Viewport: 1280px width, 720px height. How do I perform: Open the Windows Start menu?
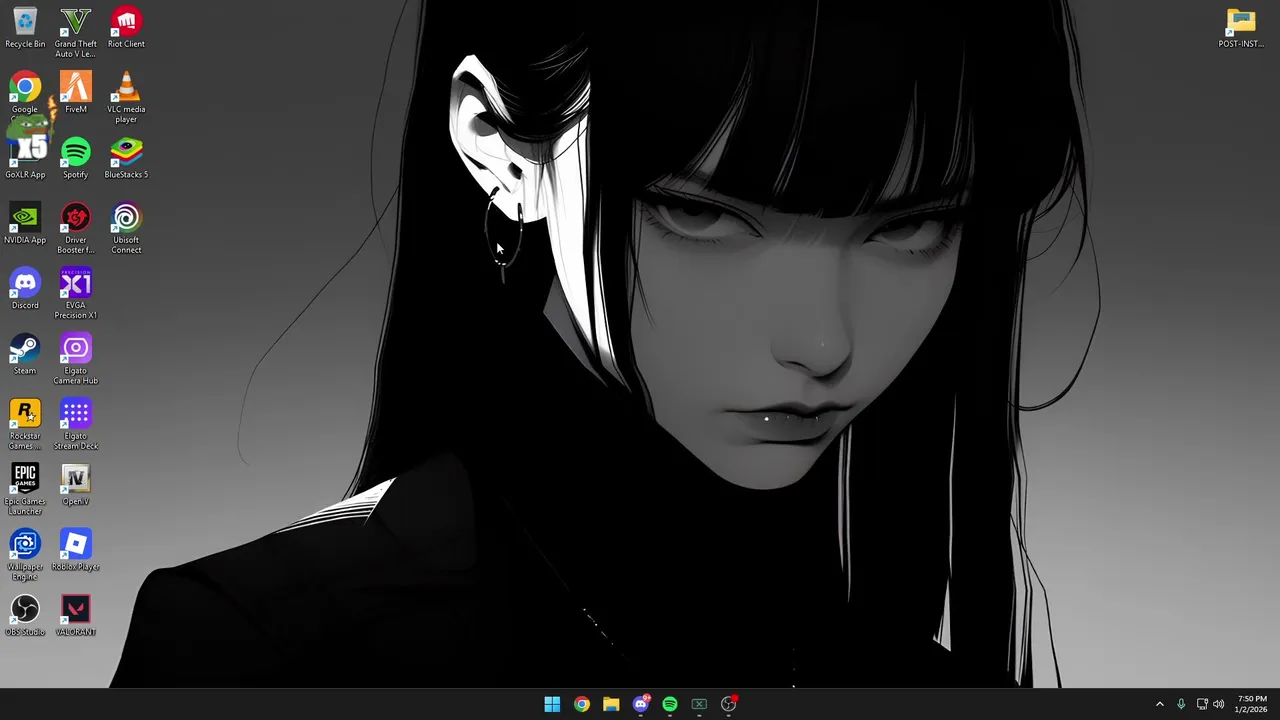(552, 704)
